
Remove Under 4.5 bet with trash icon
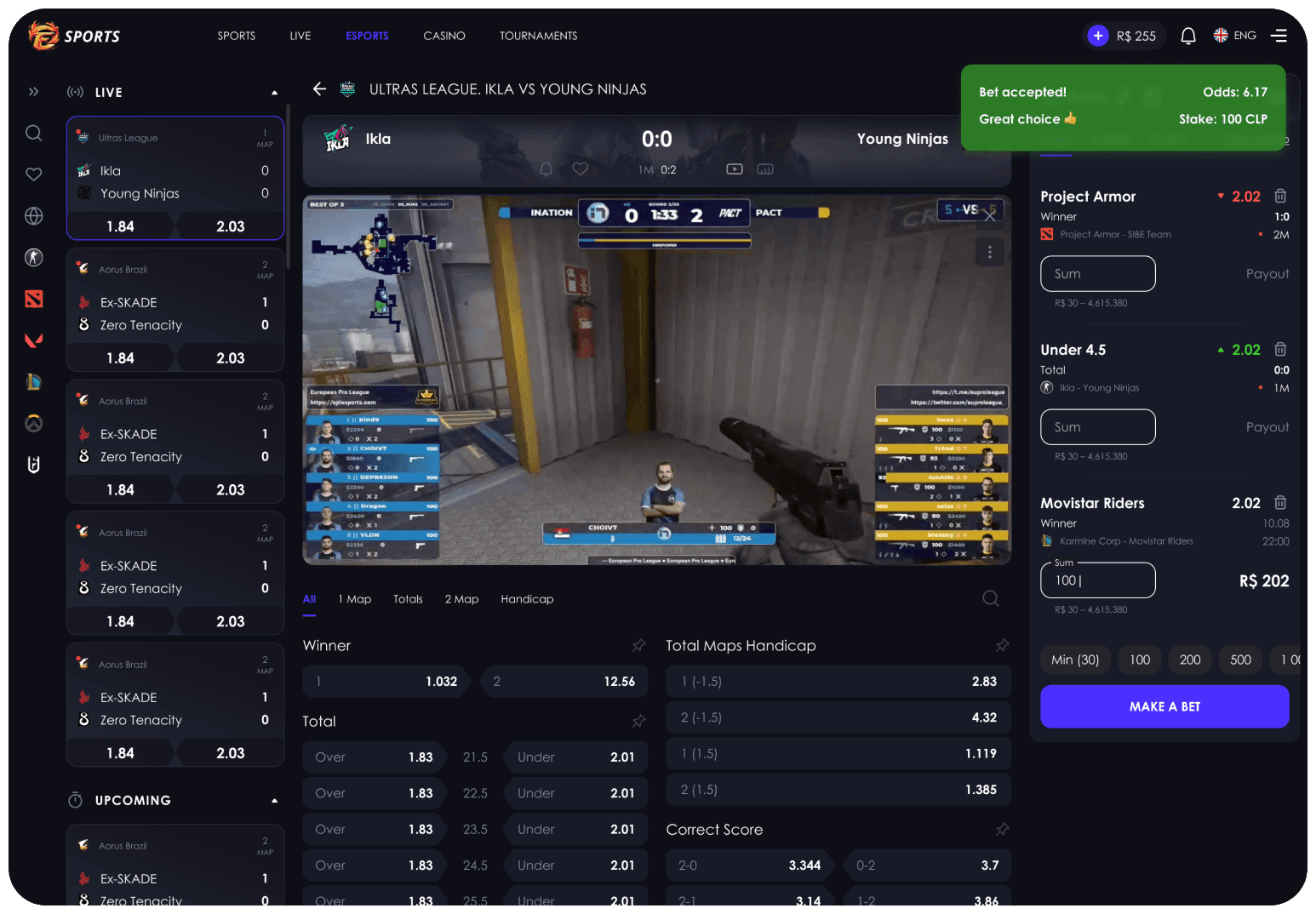point(1280,350)
